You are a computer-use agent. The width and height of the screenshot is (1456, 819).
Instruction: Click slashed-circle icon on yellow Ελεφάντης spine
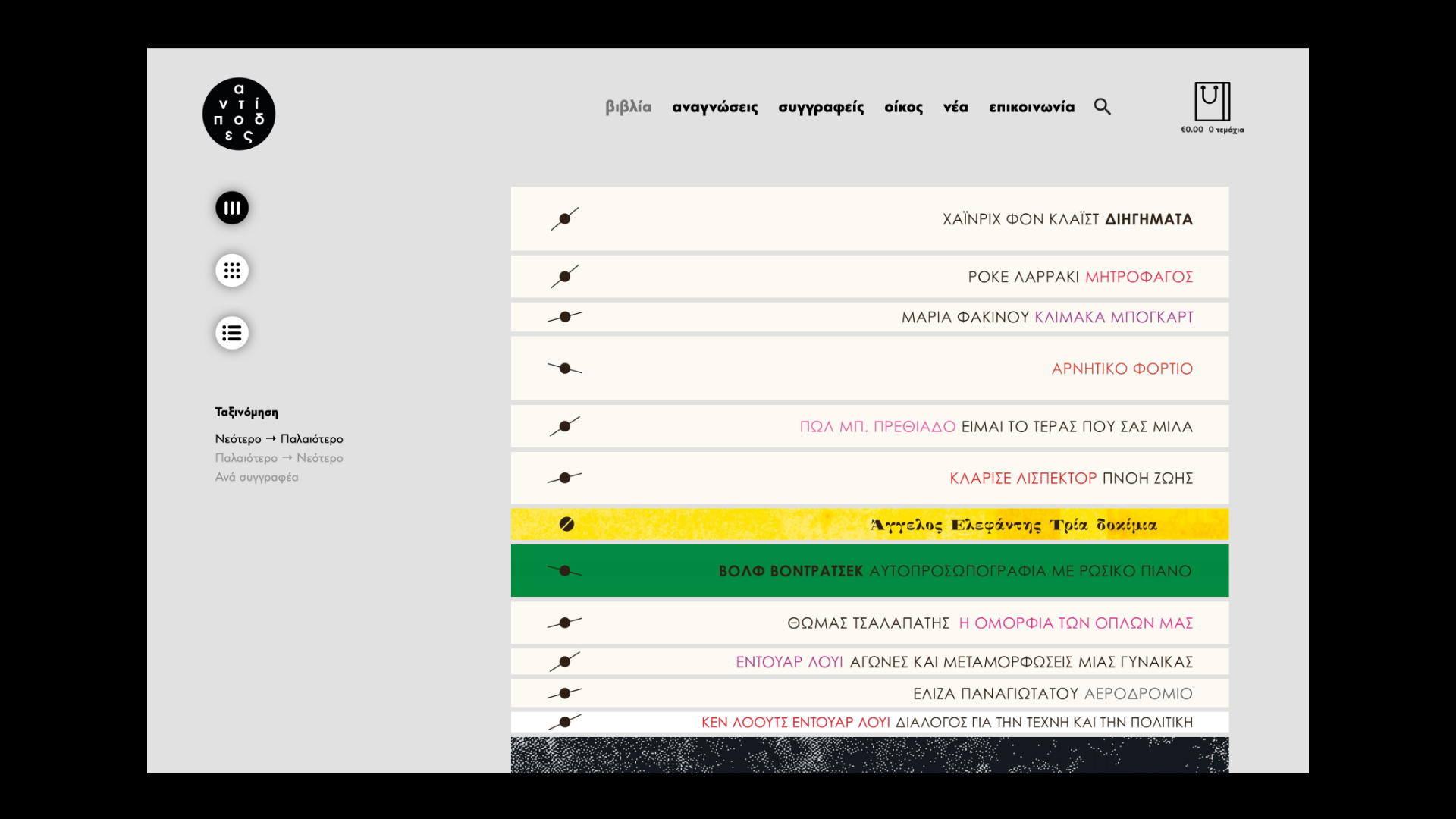pos(566,524)
